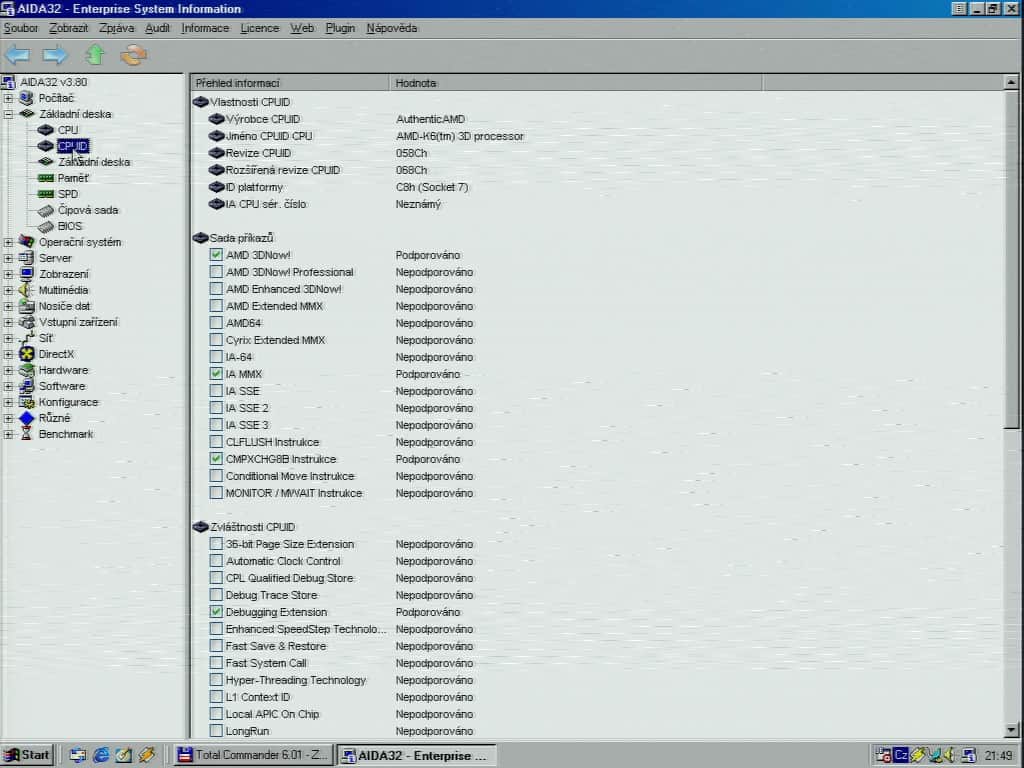Toggle the AMD 3DNow! checkbox
Screen dimensions: 1024x768
(x=216, y=255)
